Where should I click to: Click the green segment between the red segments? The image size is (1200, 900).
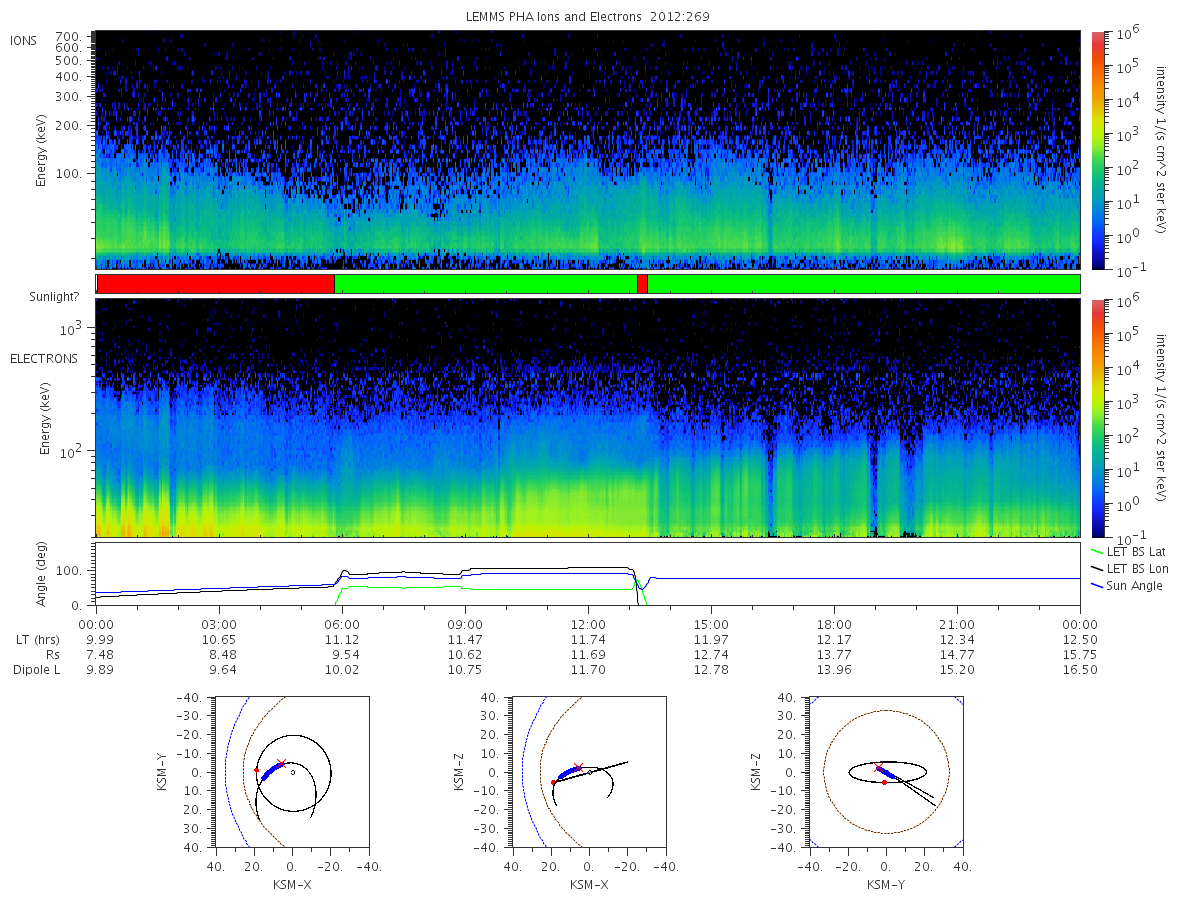(x=485, y=284)
